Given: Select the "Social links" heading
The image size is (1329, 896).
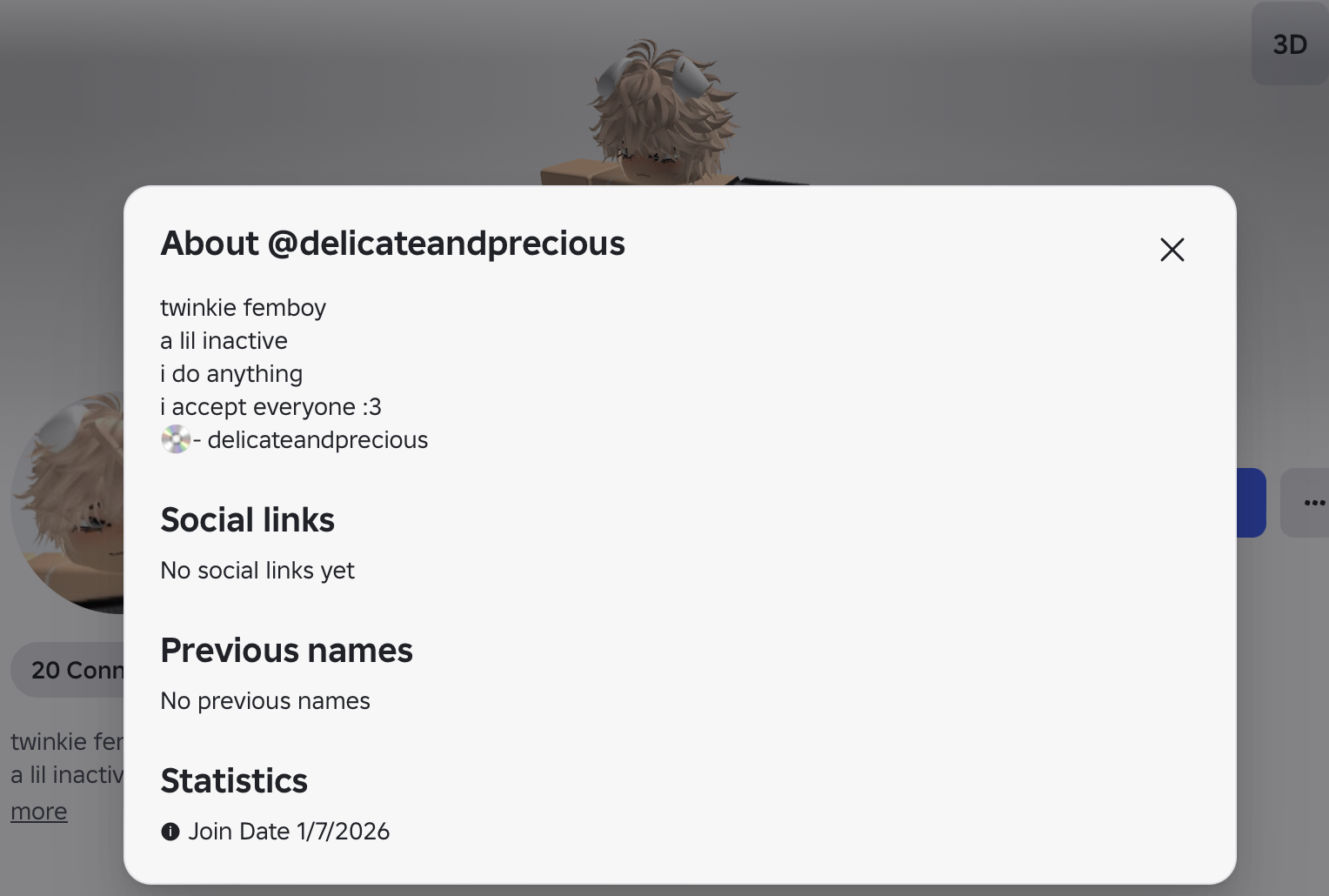Looking at the screenshot, I should click(247, 520).
